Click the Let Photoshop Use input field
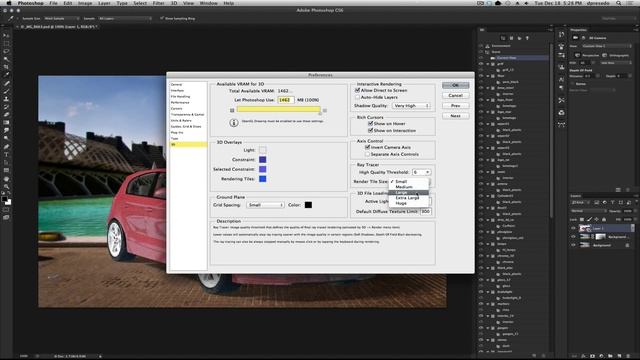This screenshot has width=640, height=360. click(286, 100)
